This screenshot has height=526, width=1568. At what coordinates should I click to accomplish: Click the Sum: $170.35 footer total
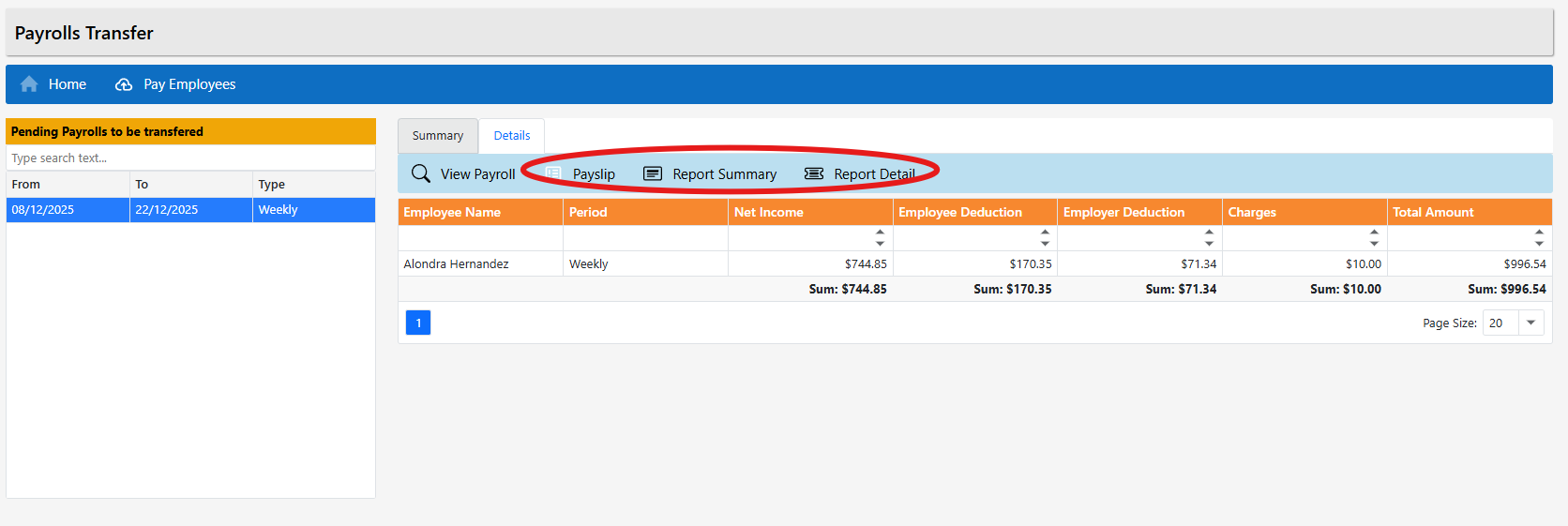point(1013,289)
